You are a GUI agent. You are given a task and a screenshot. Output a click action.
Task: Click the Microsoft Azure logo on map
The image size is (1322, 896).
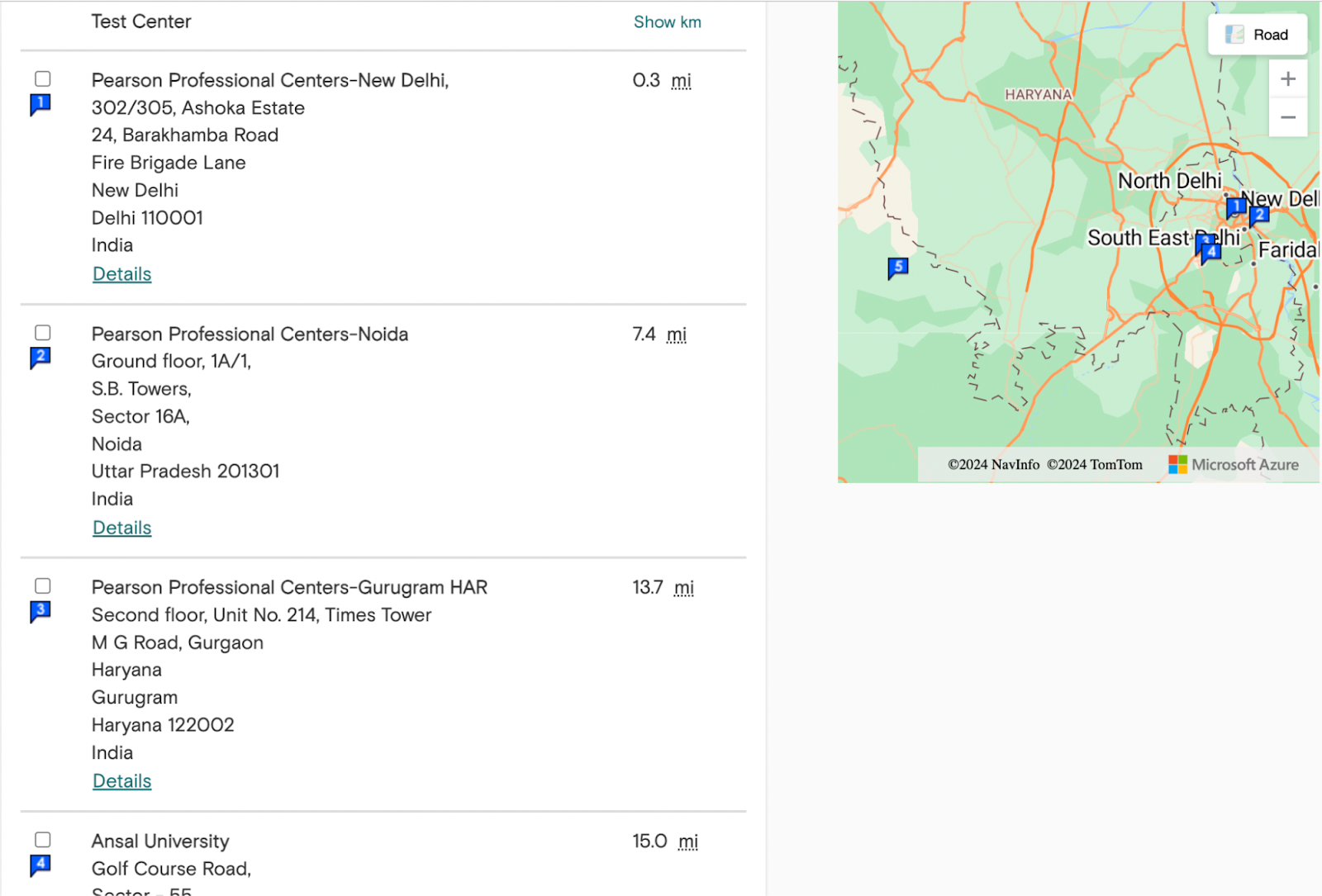(1234, 465)
